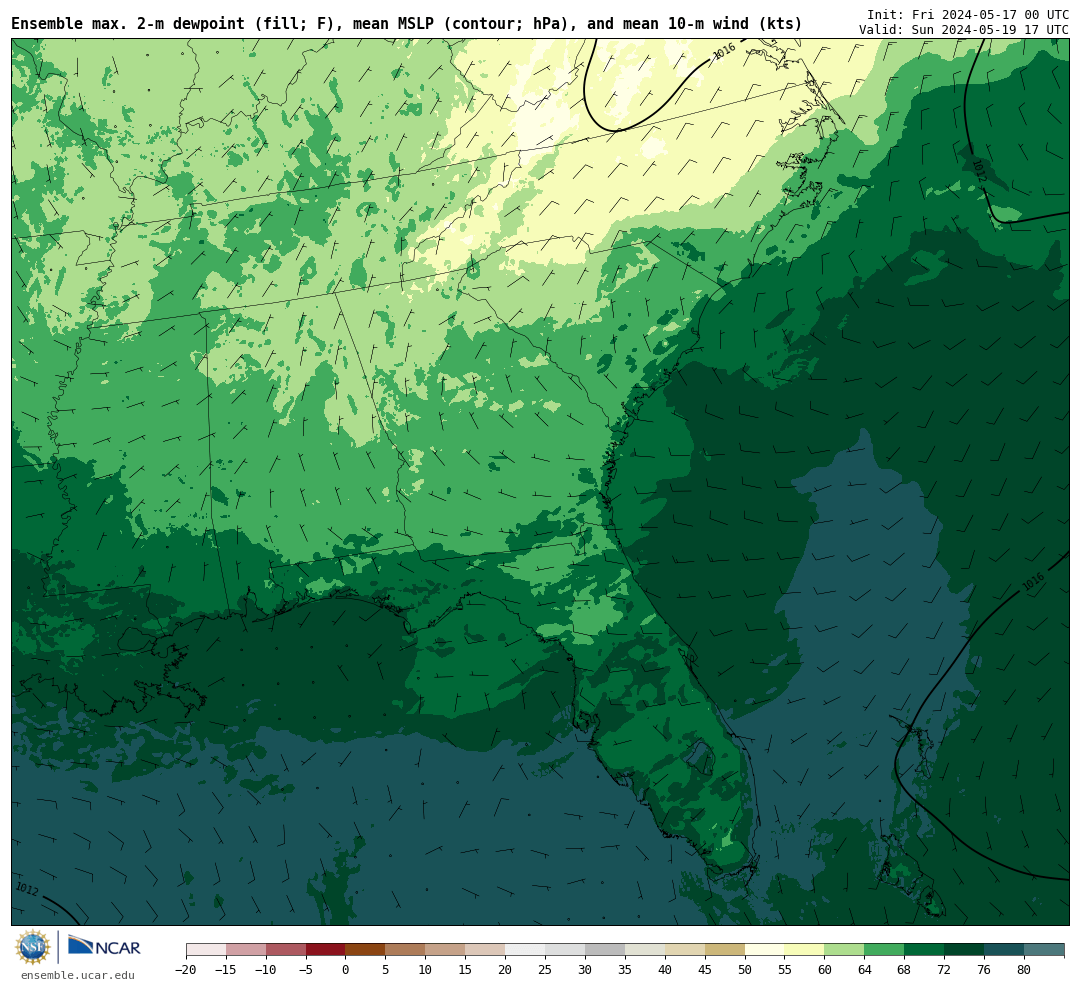
Task: Click the 1012 contour label near upper right
Action: click(979, 171)
